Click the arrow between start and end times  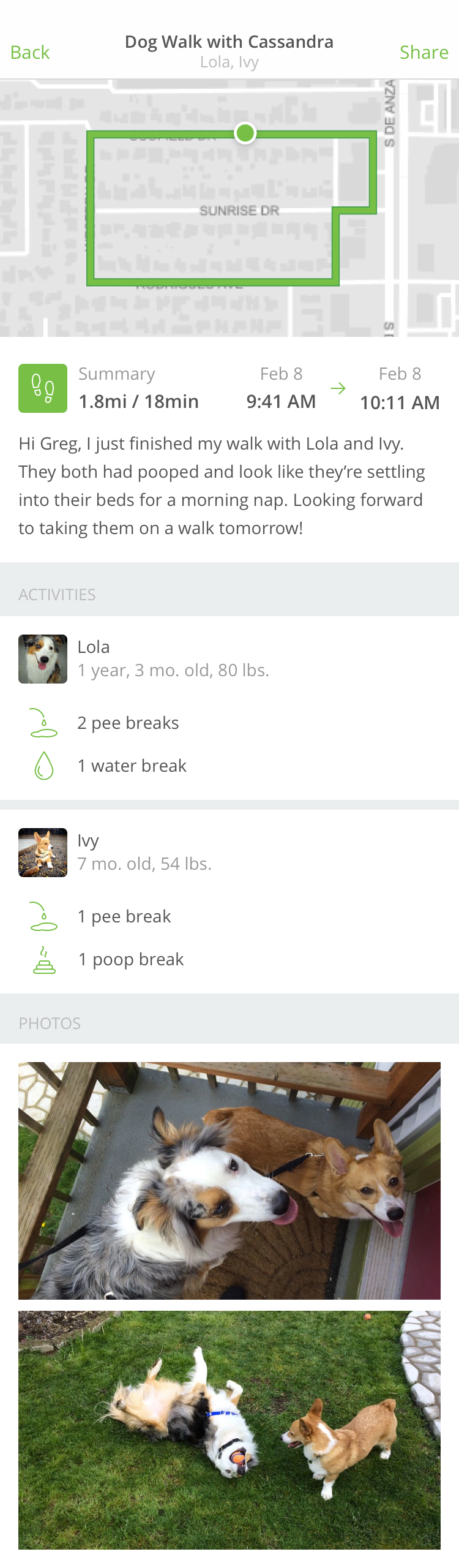(x=338, y=388)
